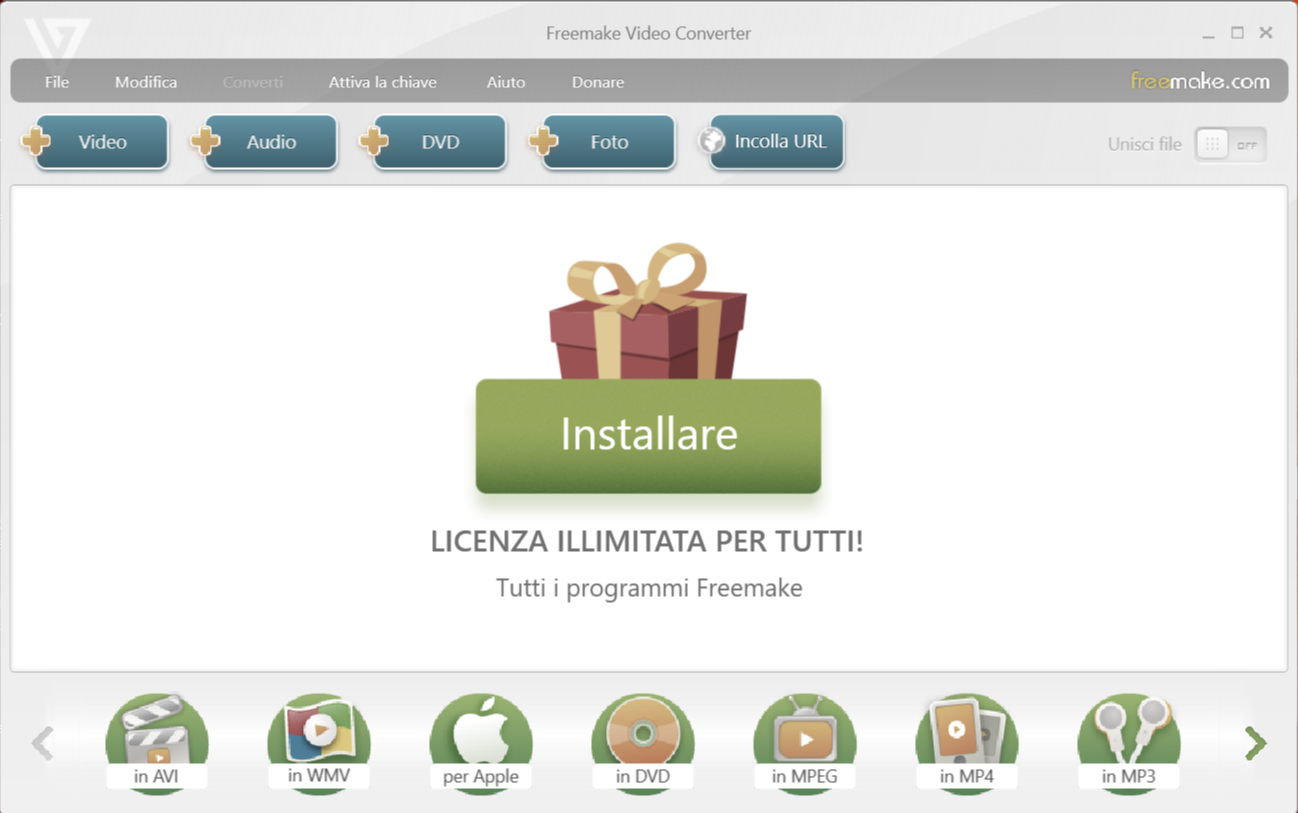Add a disc with DVD button
The height and width of the screenshot is (813, 1298).
click(x=433, y=142)
